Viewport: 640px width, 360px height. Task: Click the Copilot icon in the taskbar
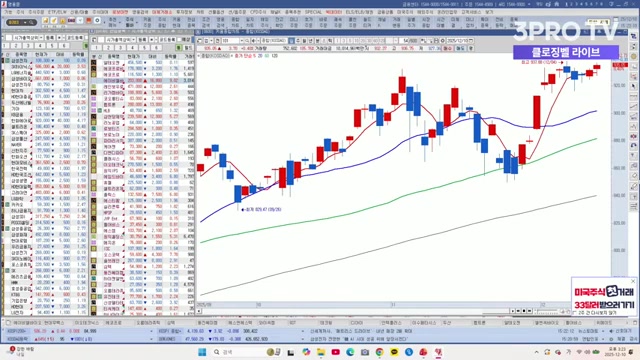[306, 352]
